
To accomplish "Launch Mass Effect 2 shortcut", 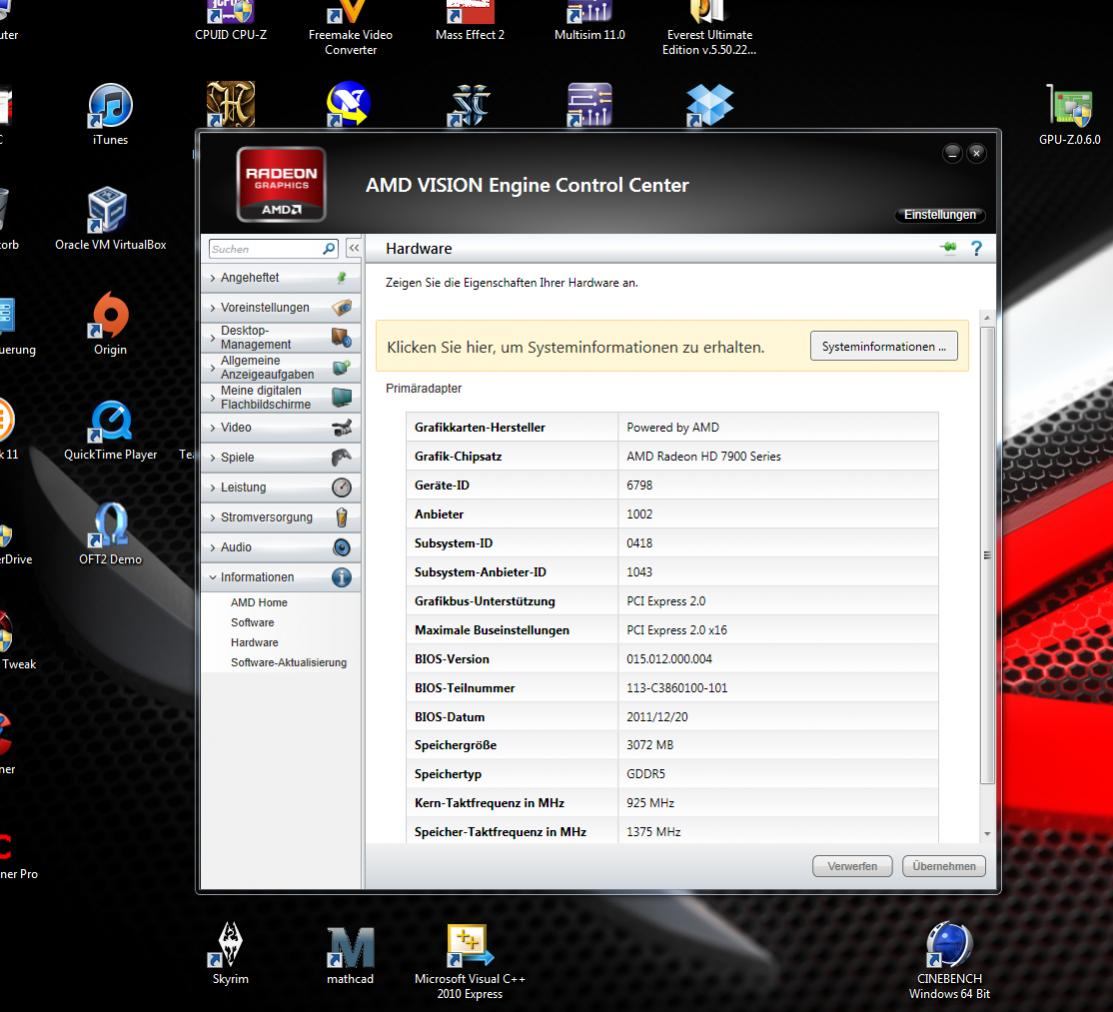I will coord(470,20).
